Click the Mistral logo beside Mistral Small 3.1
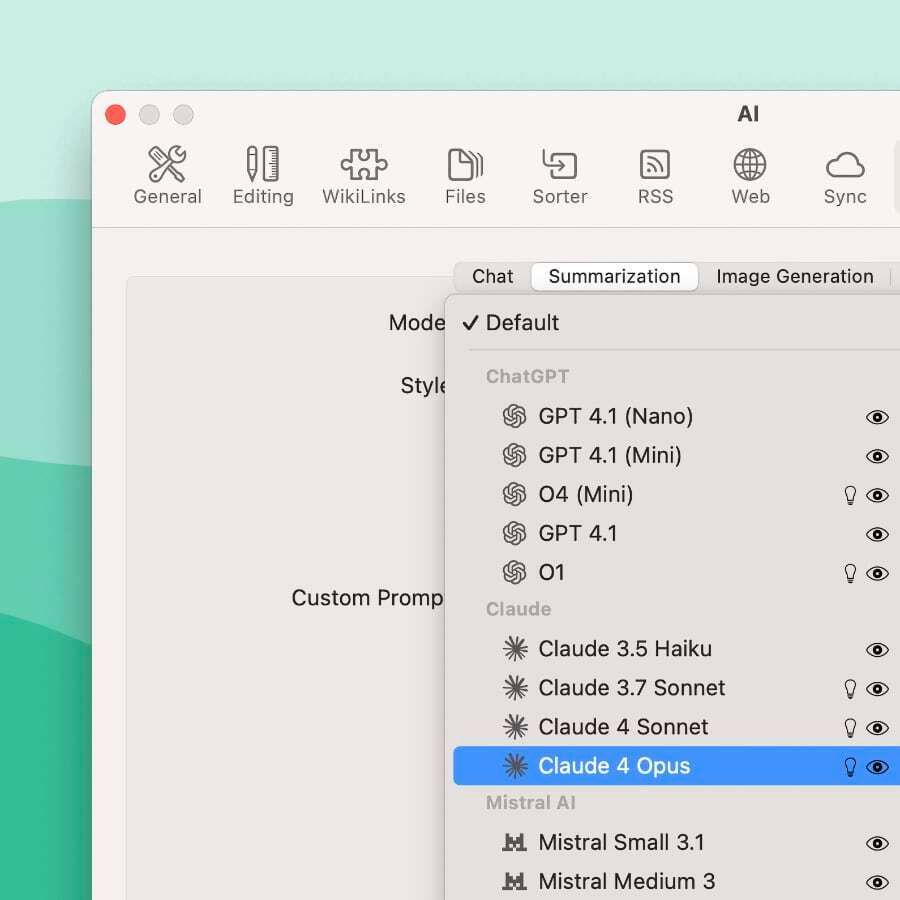 click(514, 842)
